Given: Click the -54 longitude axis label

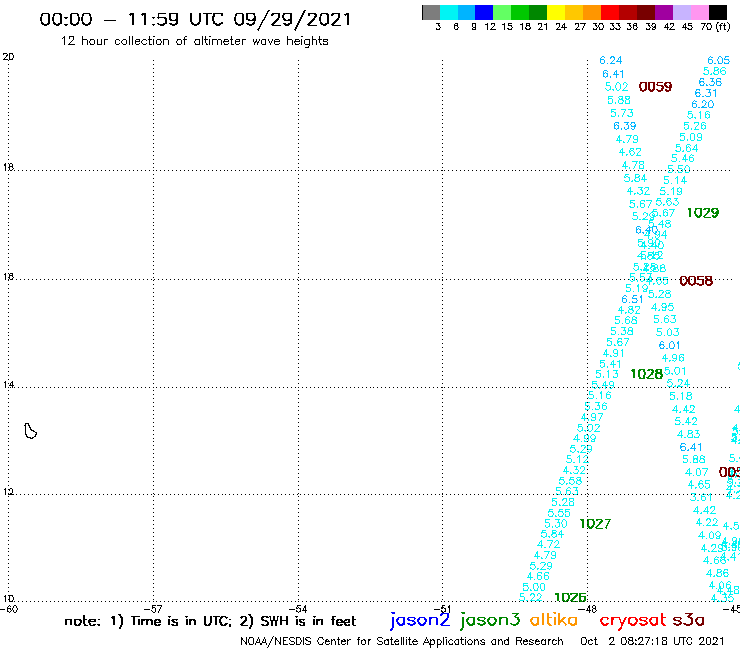Looking at the screenshot, I should 298,609.
